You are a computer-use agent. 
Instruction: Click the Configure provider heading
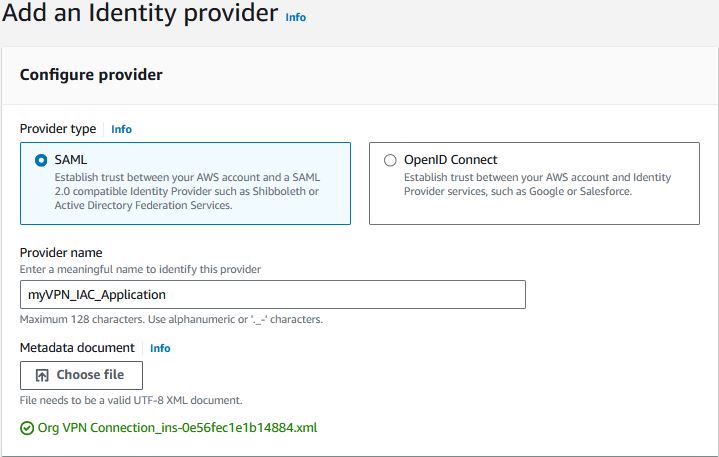click(x=91, y=75)
